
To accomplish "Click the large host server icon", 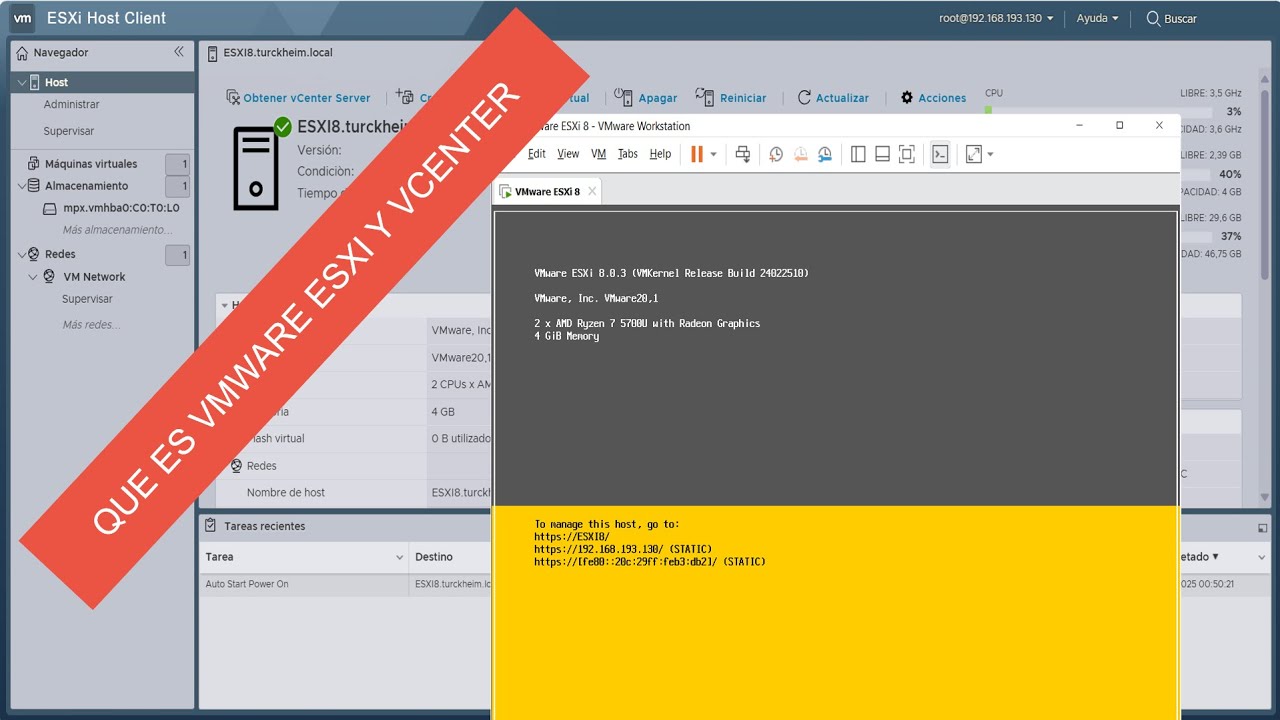I will coord(256,169).
